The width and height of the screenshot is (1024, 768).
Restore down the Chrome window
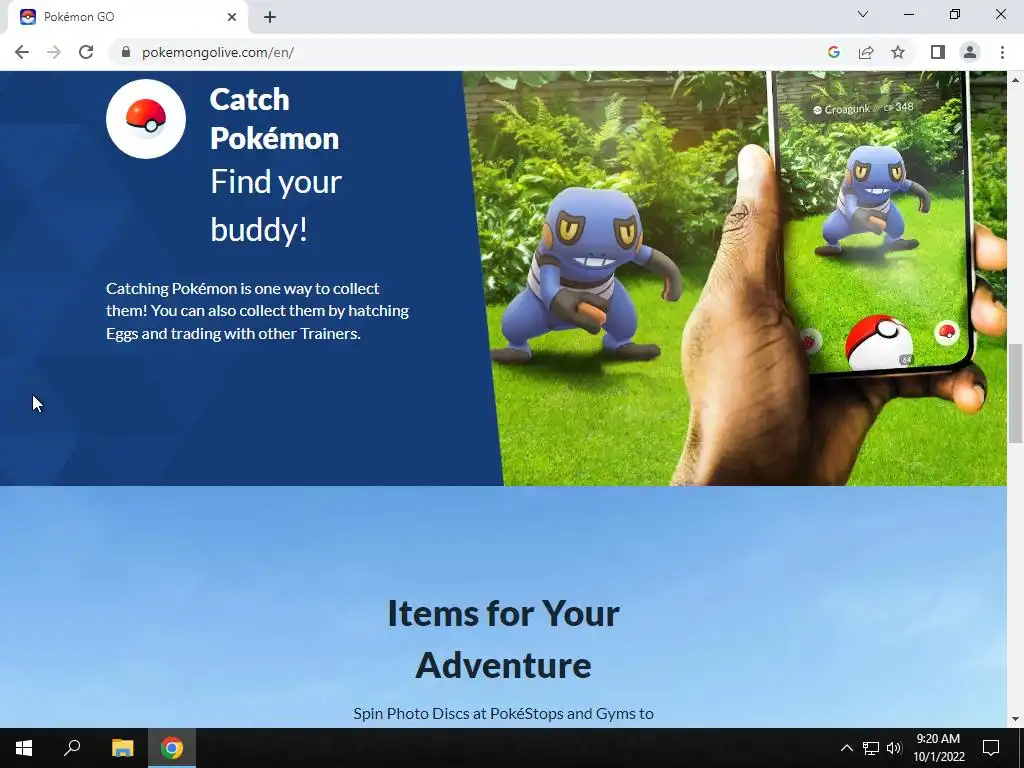point(955,14)
